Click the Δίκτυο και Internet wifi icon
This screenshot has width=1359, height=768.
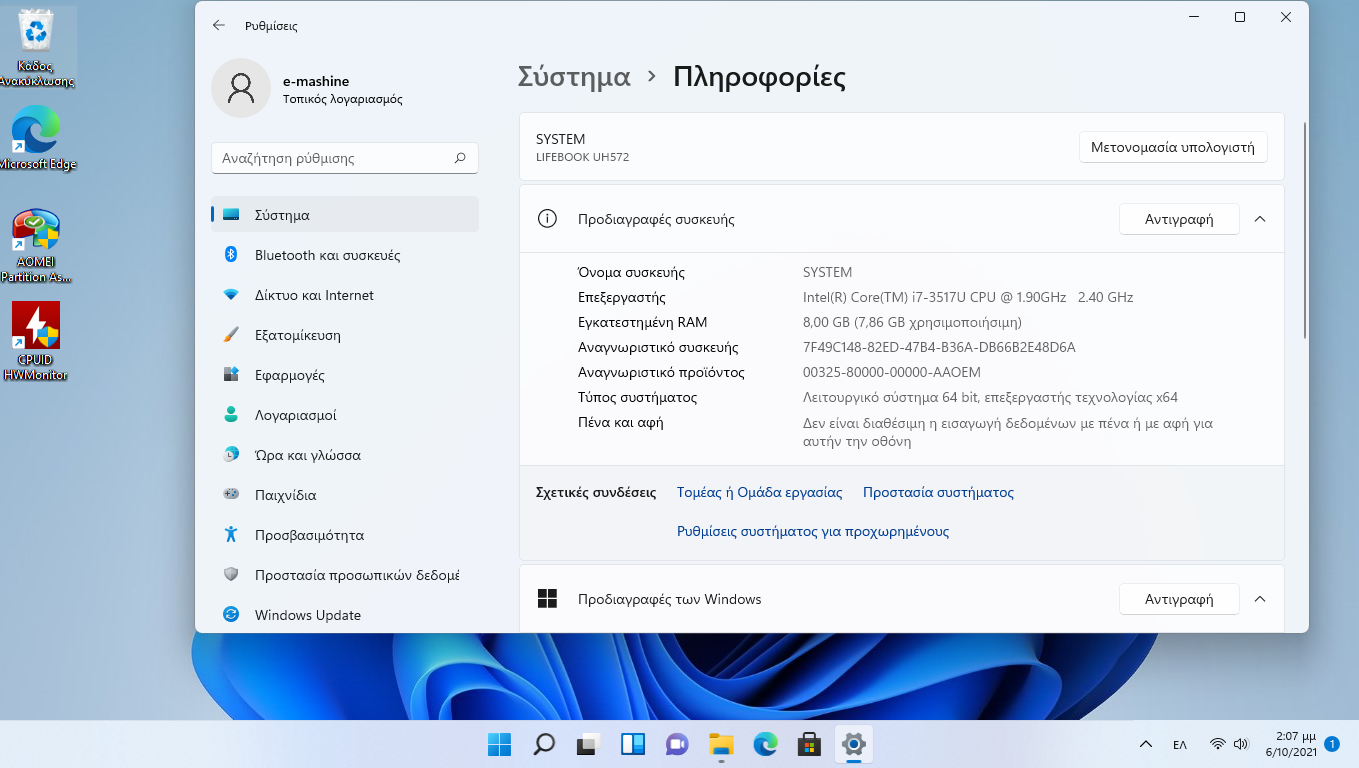pyautogui.click(x=231, y=295)
